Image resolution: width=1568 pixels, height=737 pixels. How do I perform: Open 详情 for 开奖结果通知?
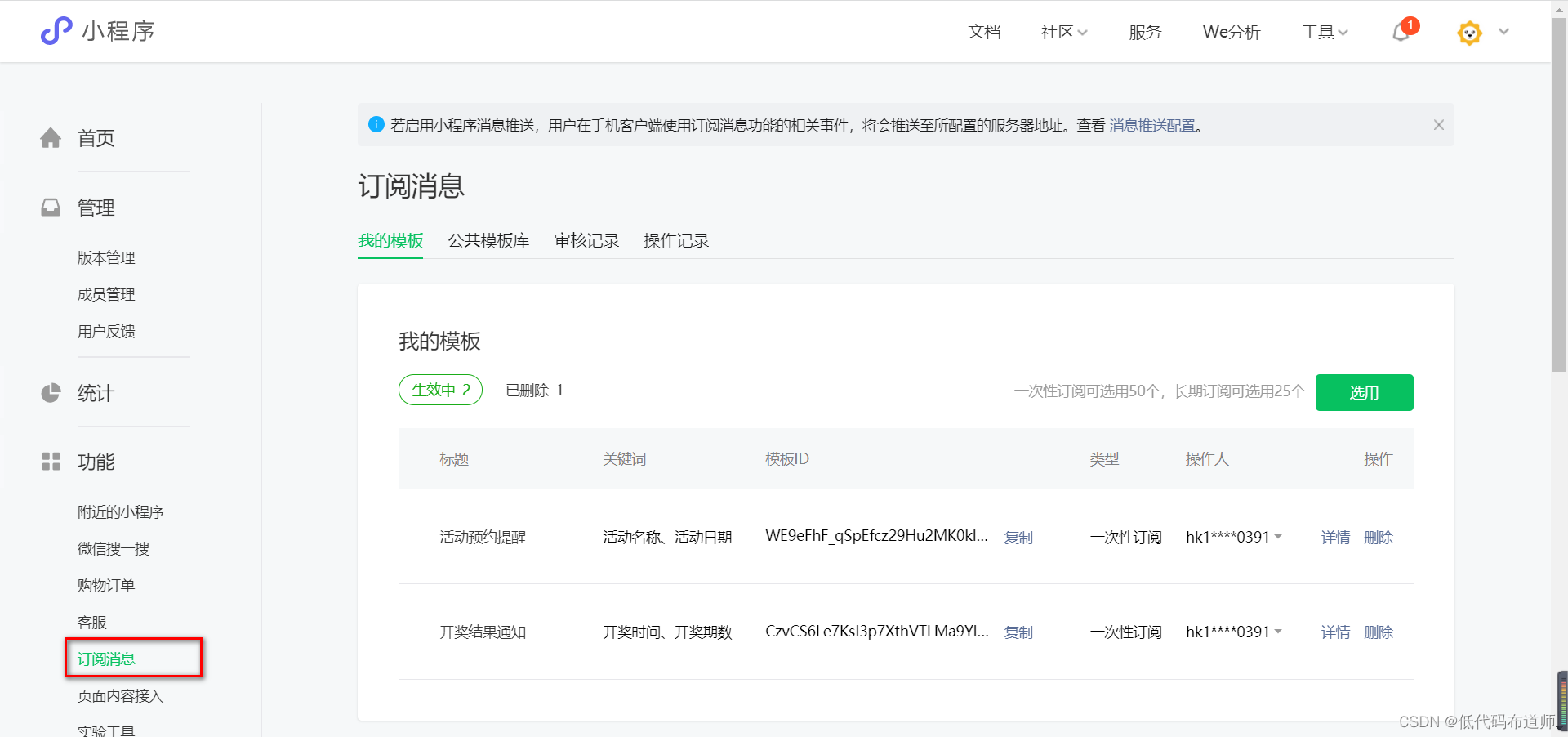coord(1335,632)
